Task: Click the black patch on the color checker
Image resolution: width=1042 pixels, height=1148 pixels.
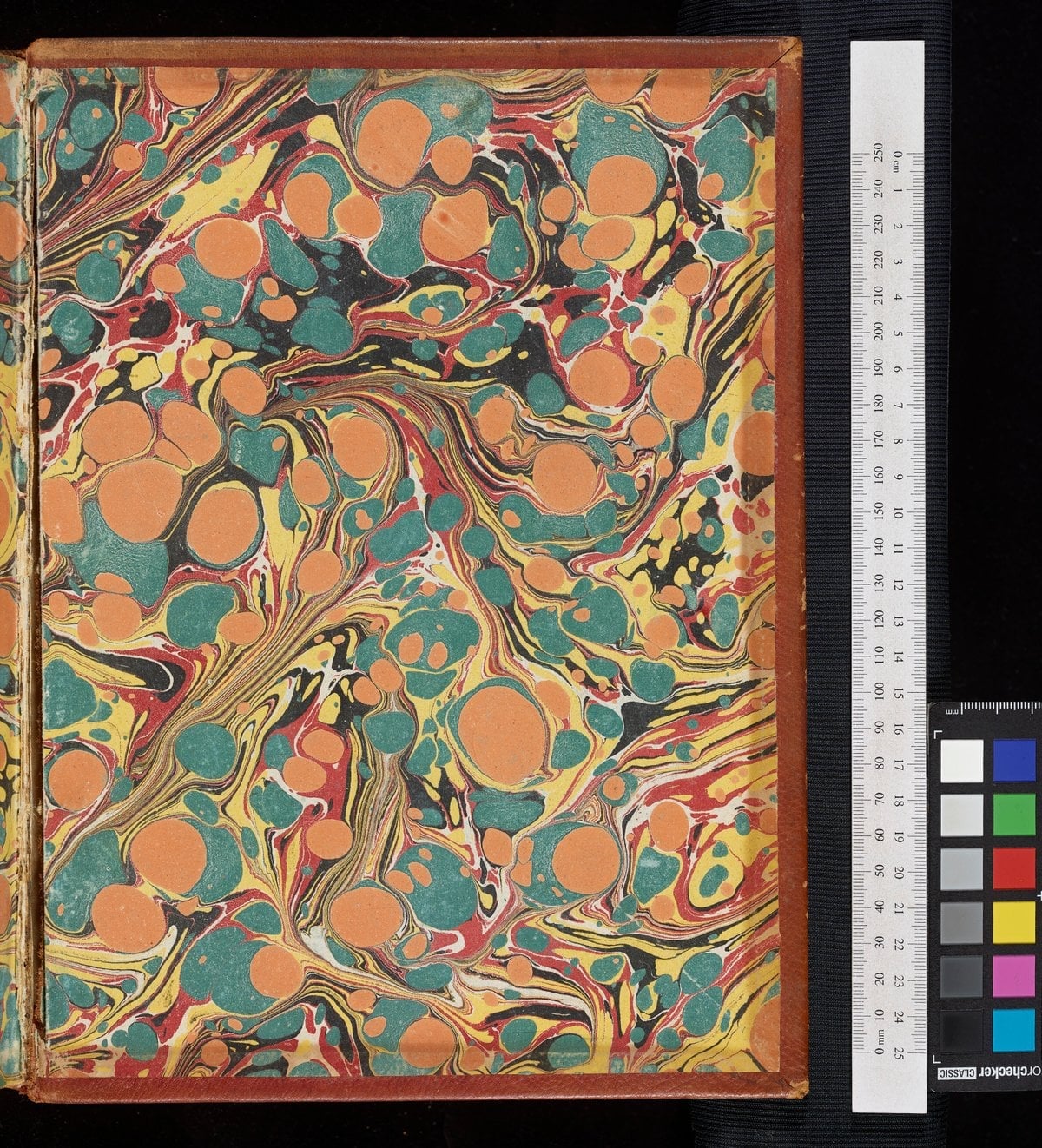Action: coord(961,1029)
